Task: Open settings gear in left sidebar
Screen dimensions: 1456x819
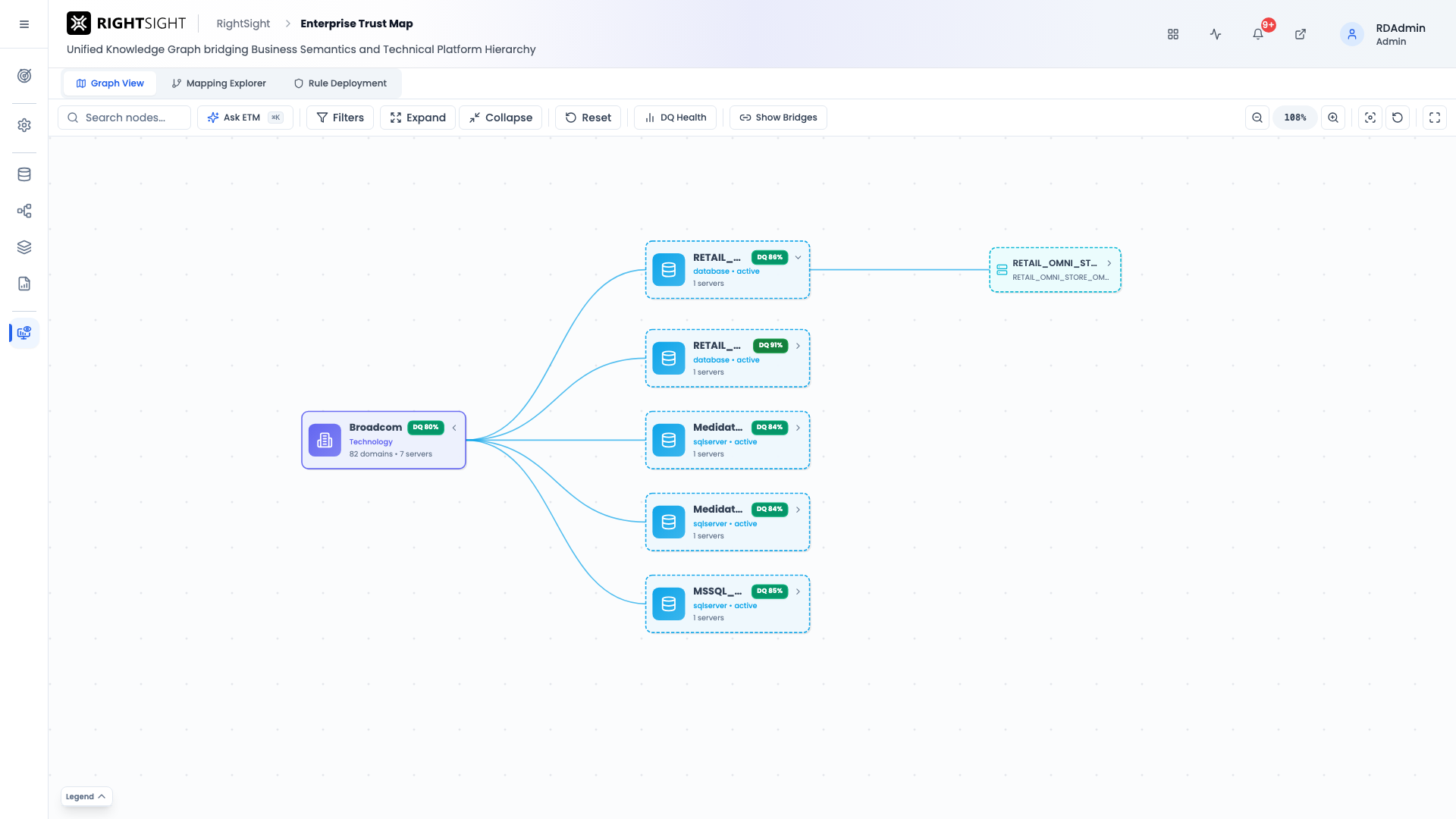Action: tap(24, 125)
